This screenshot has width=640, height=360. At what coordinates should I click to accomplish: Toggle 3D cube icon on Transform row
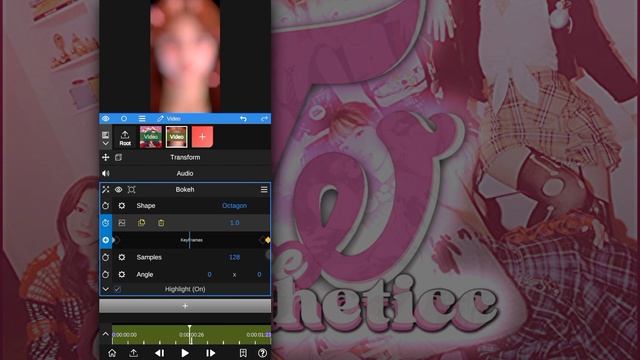(118, 157)
